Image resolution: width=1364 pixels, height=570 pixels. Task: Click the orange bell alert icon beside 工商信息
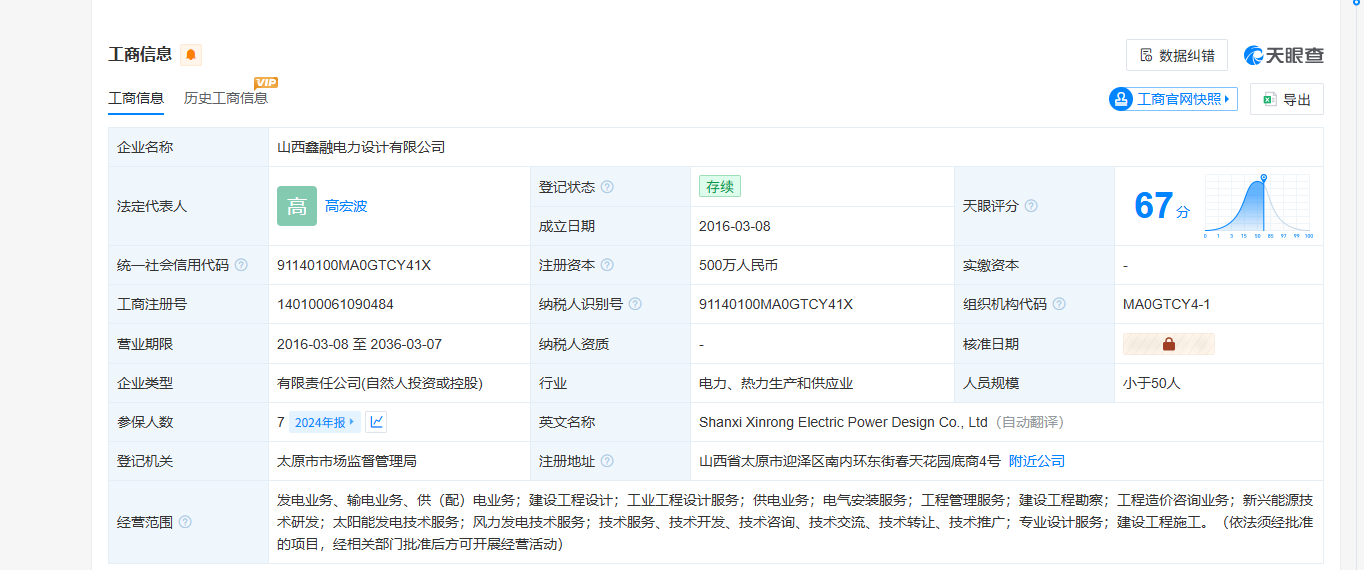(191, 55)
